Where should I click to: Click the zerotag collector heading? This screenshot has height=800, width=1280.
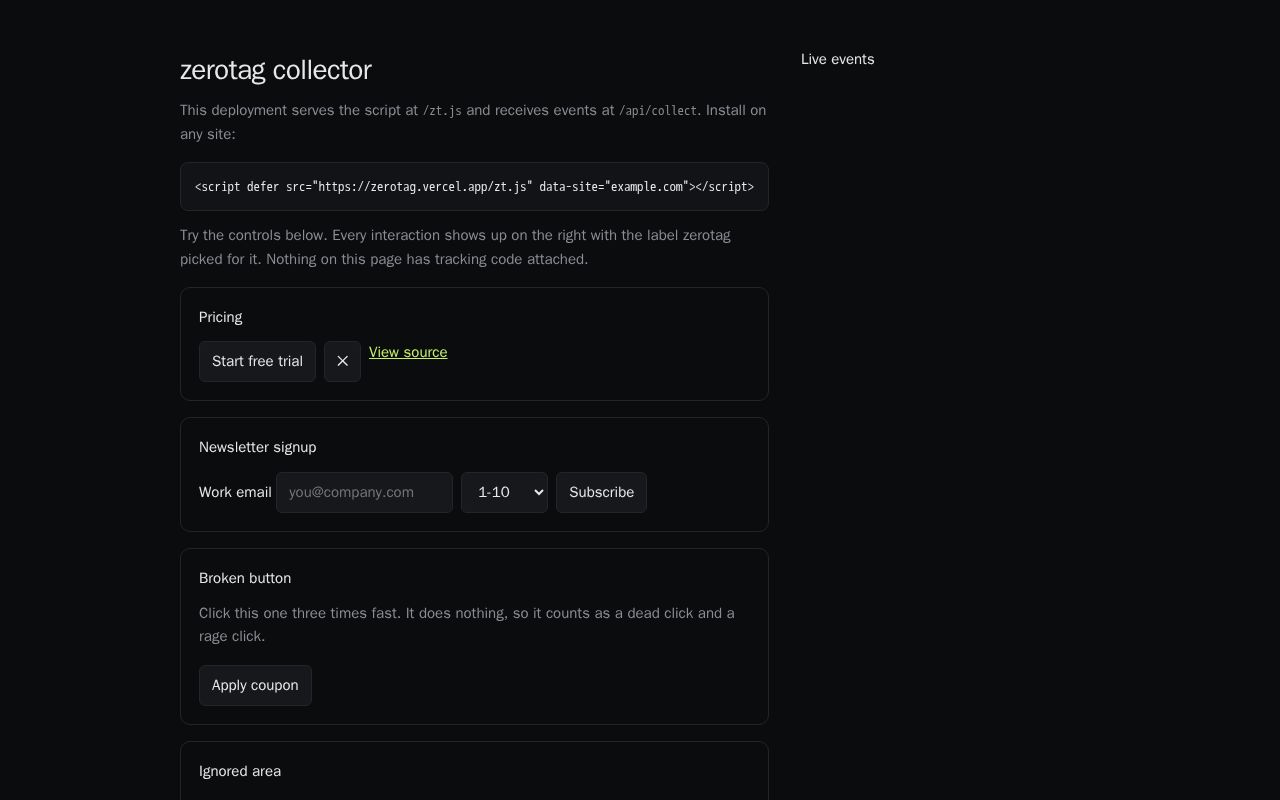pyautogui.click(x=276, y=70)
